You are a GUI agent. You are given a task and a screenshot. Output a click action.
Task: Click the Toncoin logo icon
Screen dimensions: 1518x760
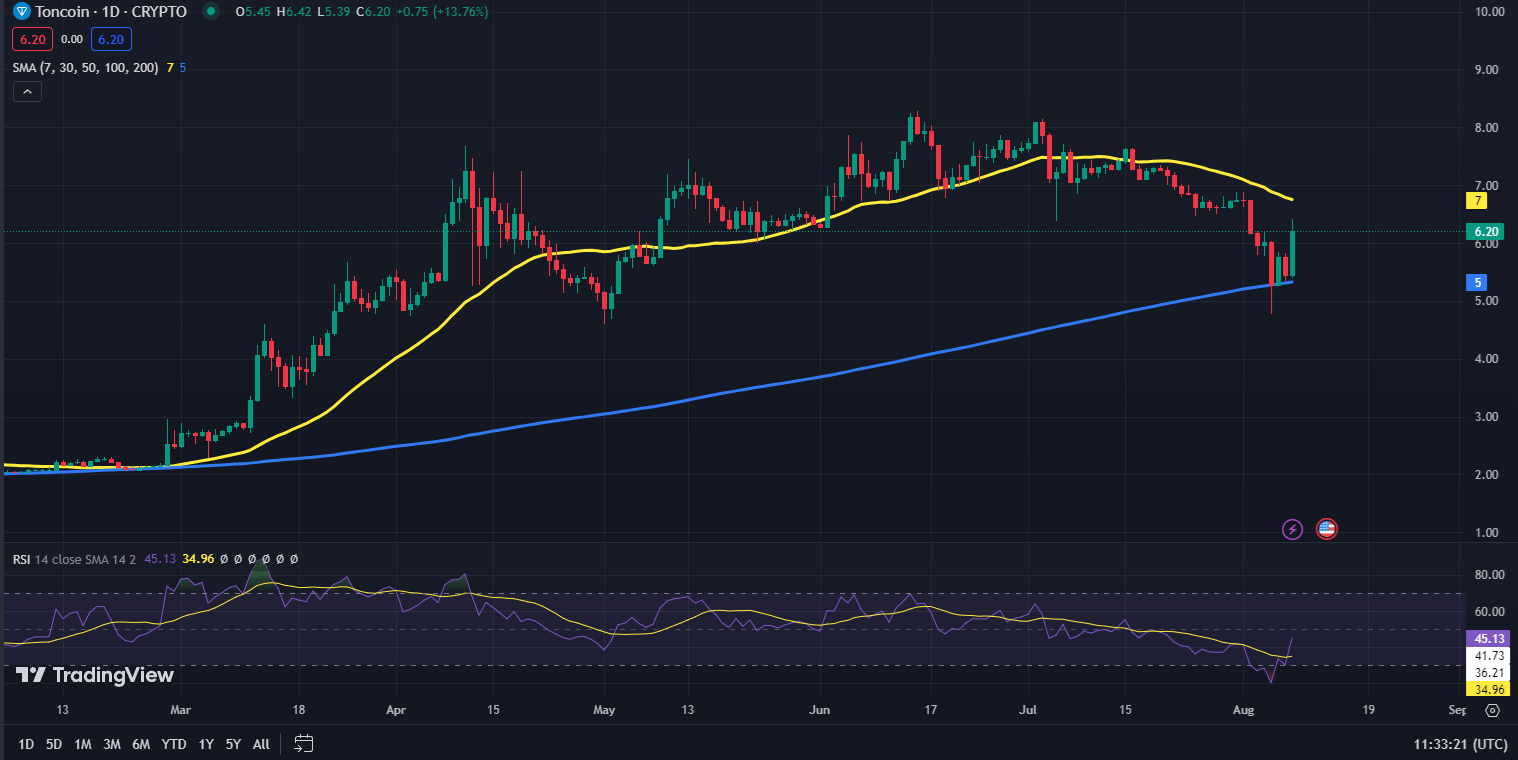[x=22, y=12]
